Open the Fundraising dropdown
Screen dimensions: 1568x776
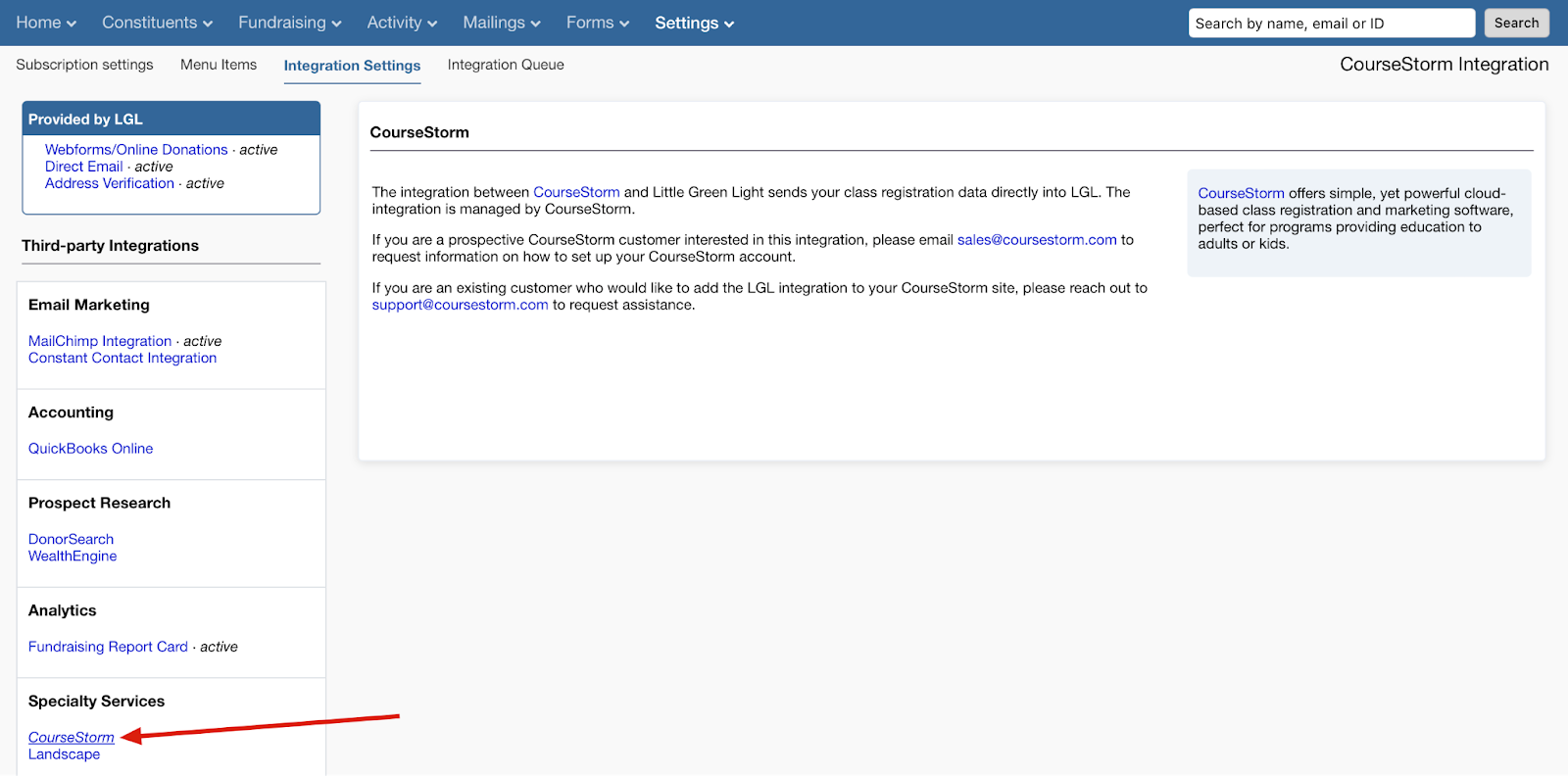click(x=290, y=23)
